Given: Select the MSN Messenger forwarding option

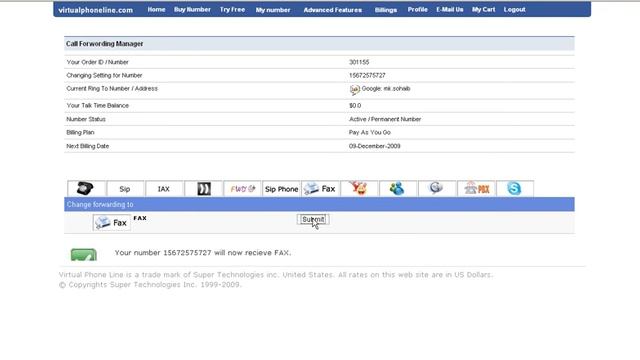Looking at the screenshot, I should [398, 189].
